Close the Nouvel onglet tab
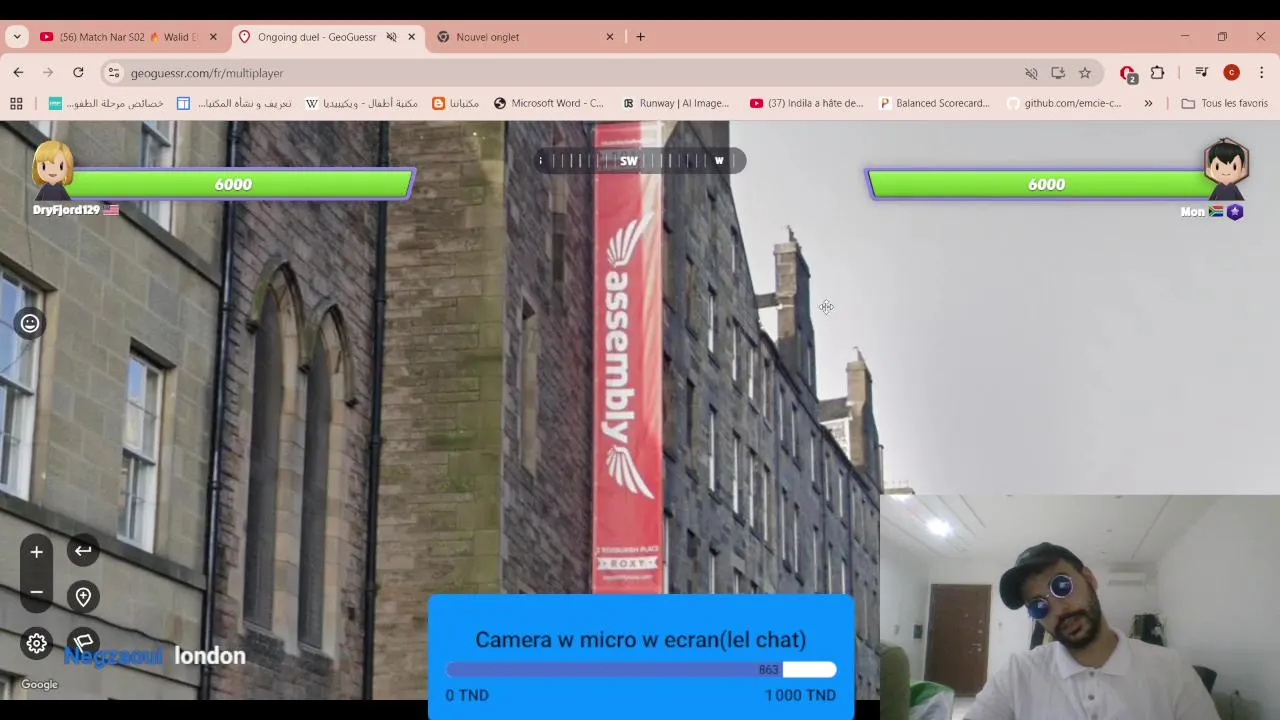The width and height of the screenshot is (1280, 720). pyautogui.click(x=610, y=37)
